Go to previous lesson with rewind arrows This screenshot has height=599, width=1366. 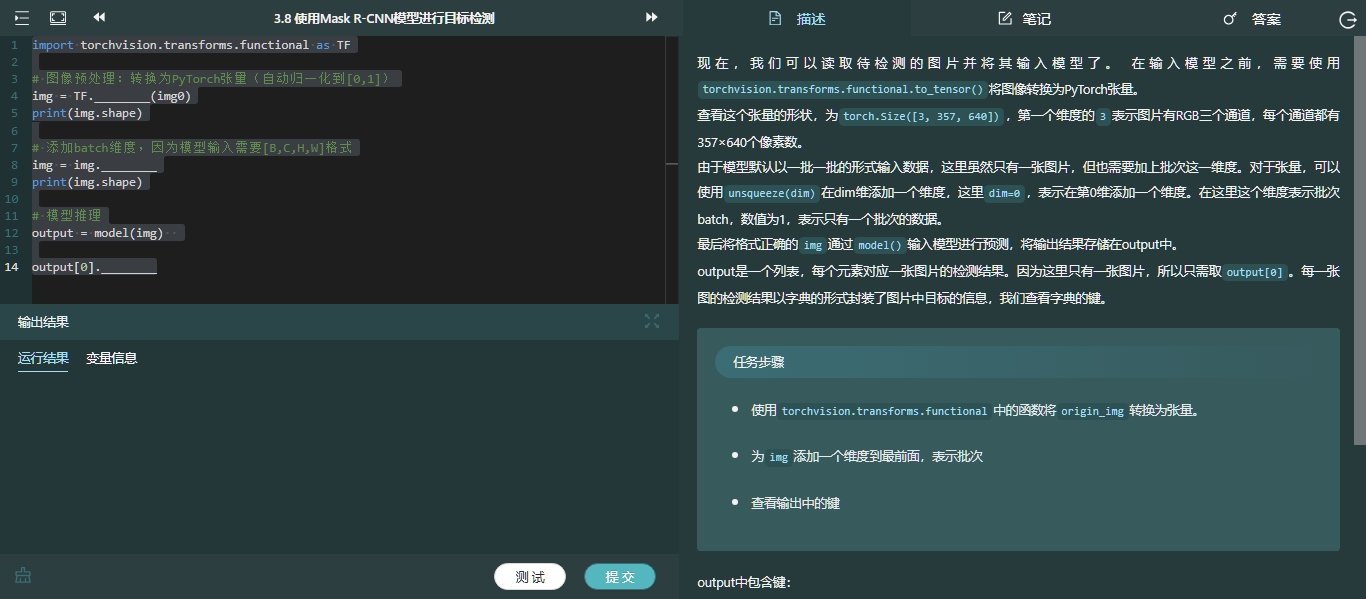click(99, 17)
